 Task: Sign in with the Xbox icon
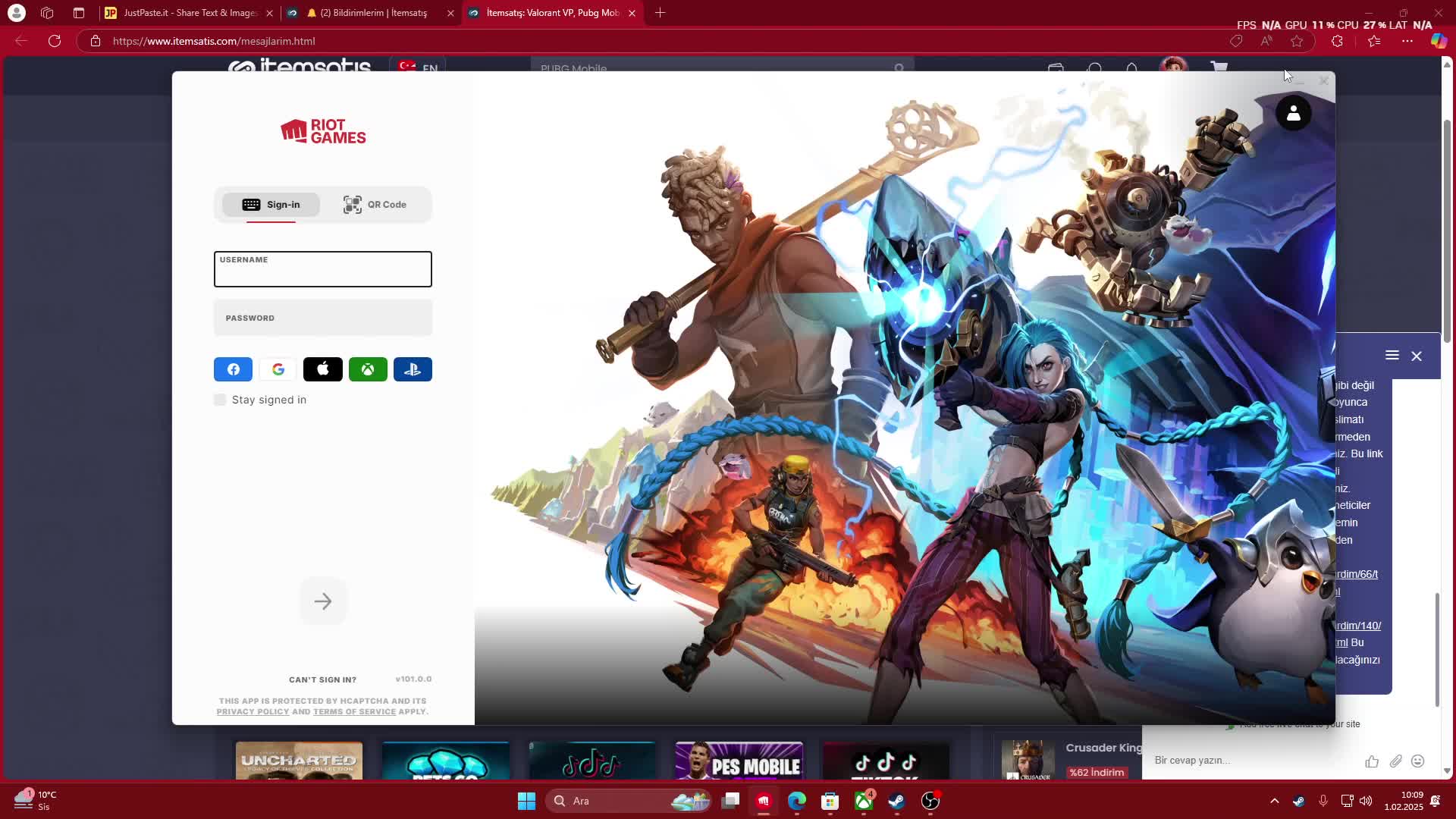368,369
